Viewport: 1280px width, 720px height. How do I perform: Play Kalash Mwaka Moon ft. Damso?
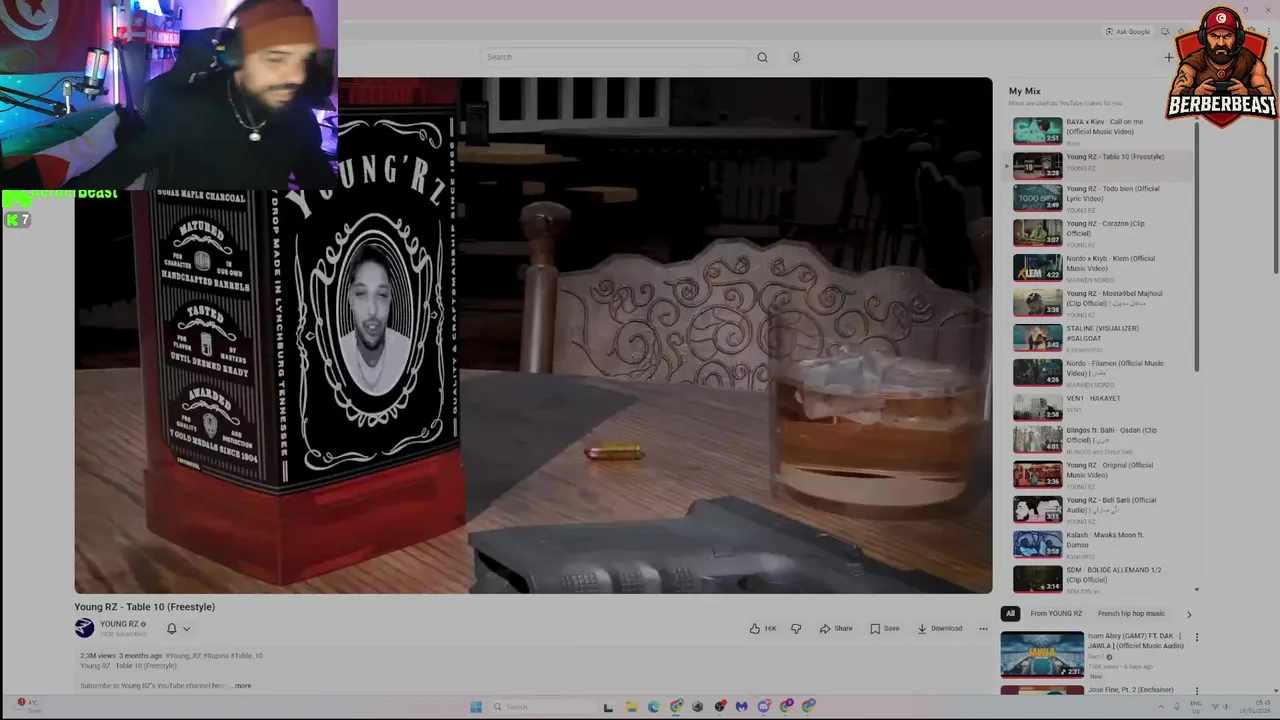click(1101, 544)
